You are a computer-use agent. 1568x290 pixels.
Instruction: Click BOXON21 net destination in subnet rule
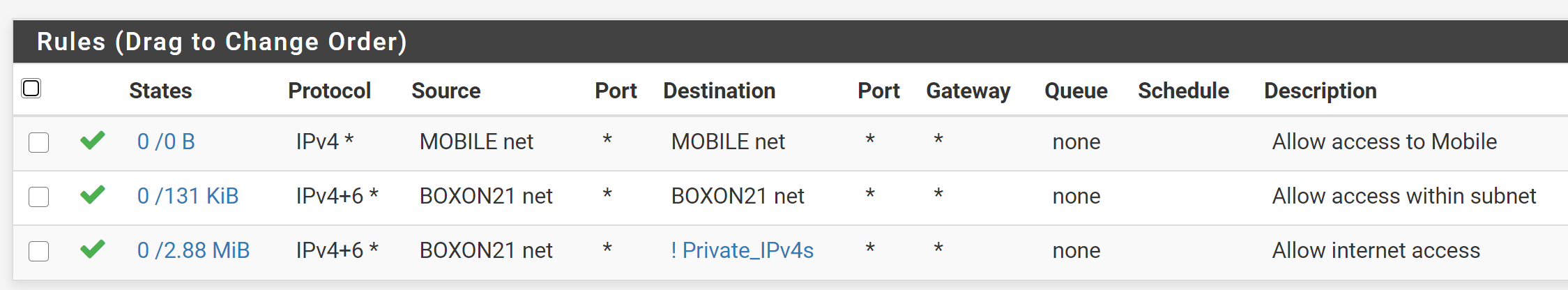click(x=737, y=196)
